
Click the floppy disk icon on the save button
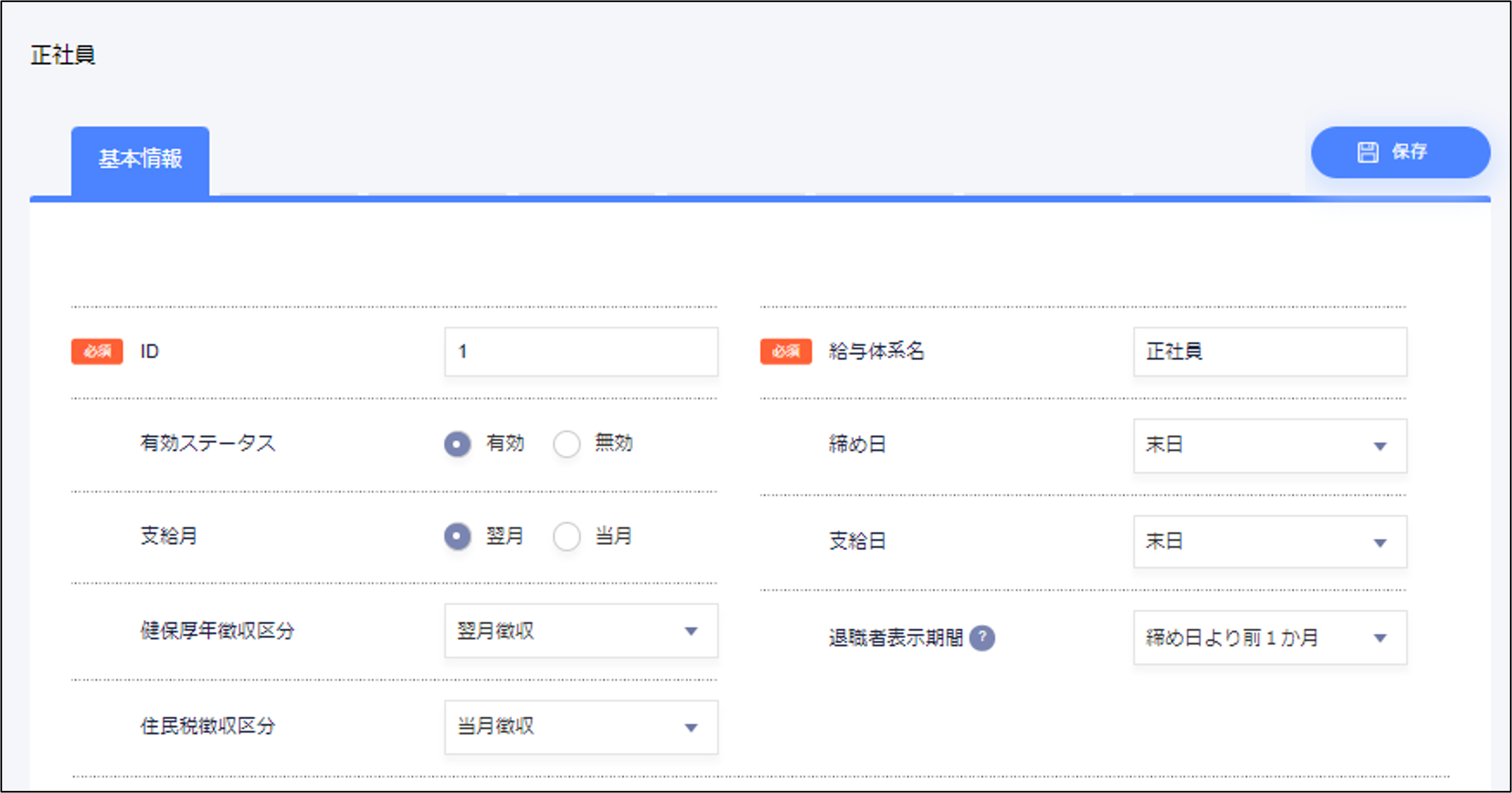(x=1368, y=152)
